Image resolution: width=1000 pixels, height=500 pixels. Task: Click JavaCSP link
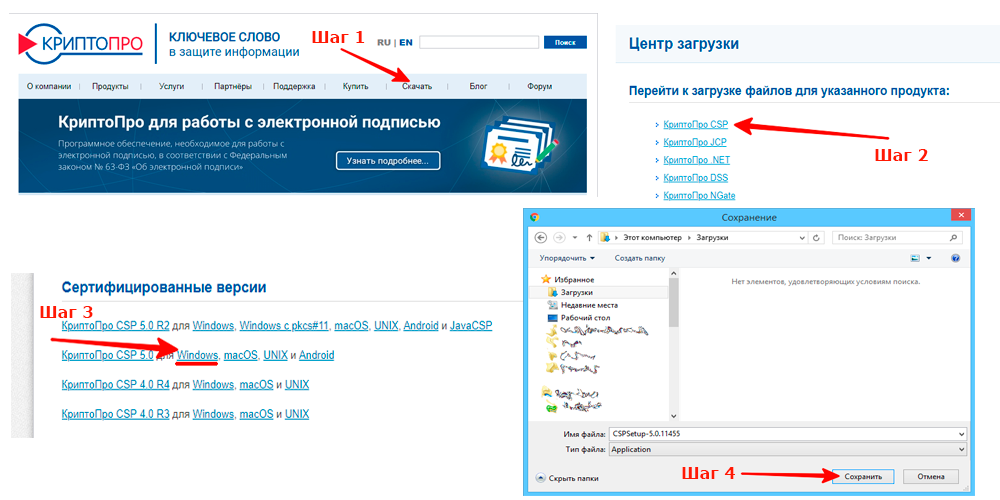471,326
